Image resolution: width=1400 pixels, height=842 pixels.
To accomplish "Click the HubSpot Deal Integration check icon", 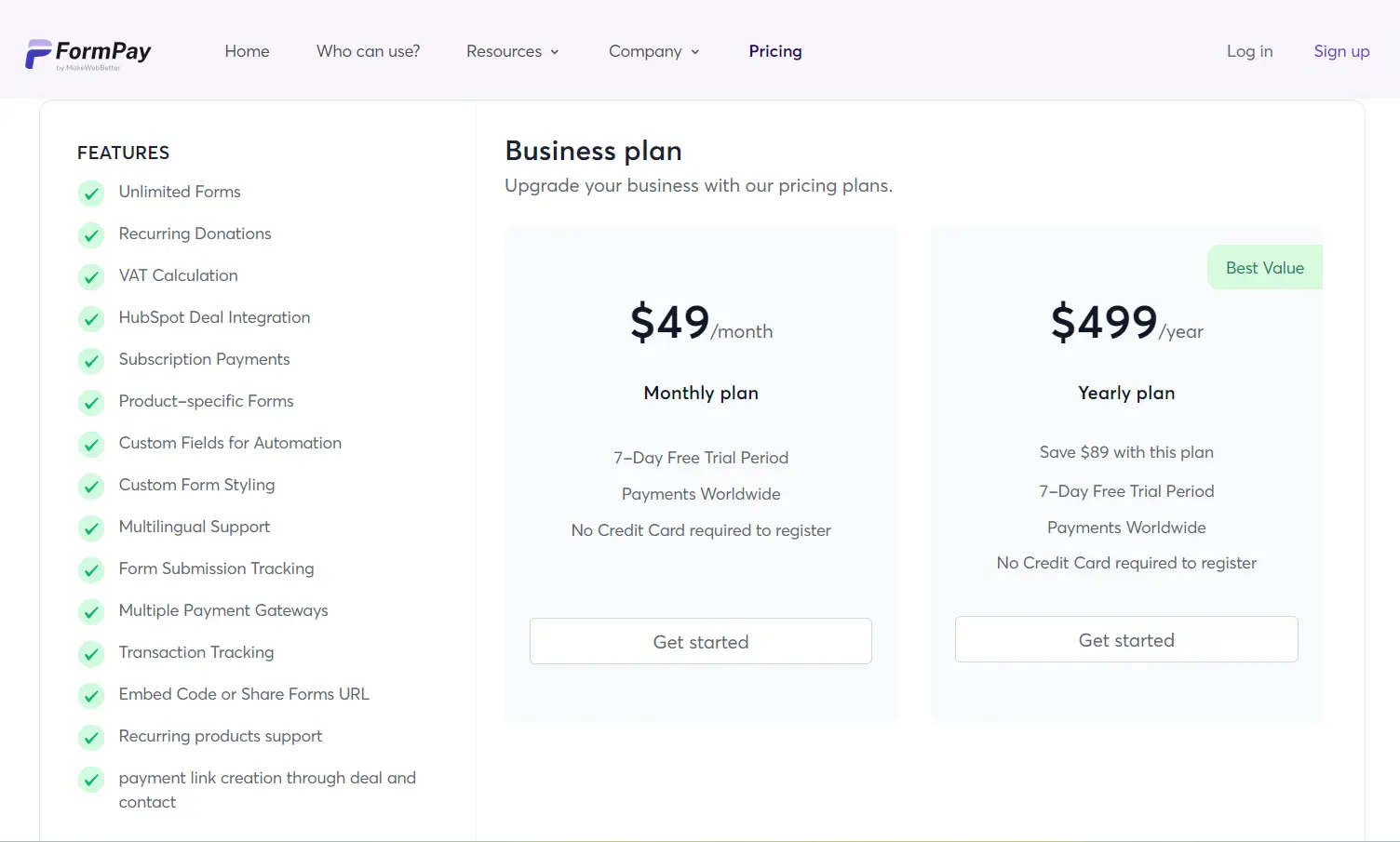I will 91,319.
